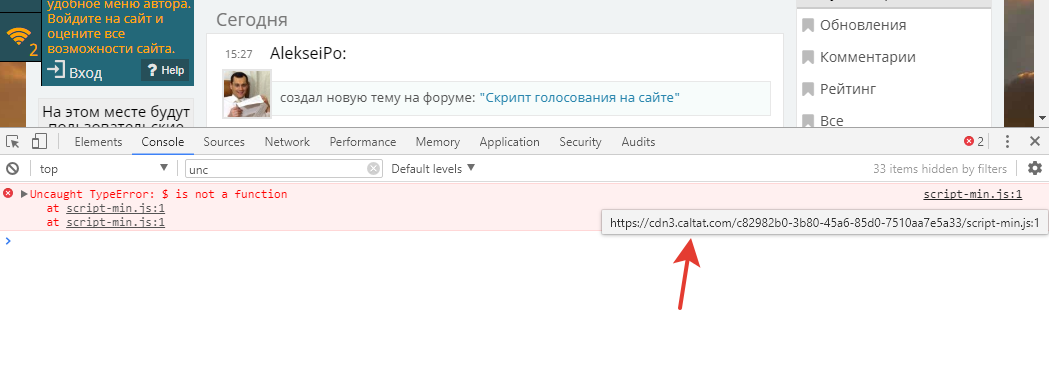The width and height of the screenshot is (1049, 372).
Task: Click the 15:27 timestamp
Action: pos(238,54)
